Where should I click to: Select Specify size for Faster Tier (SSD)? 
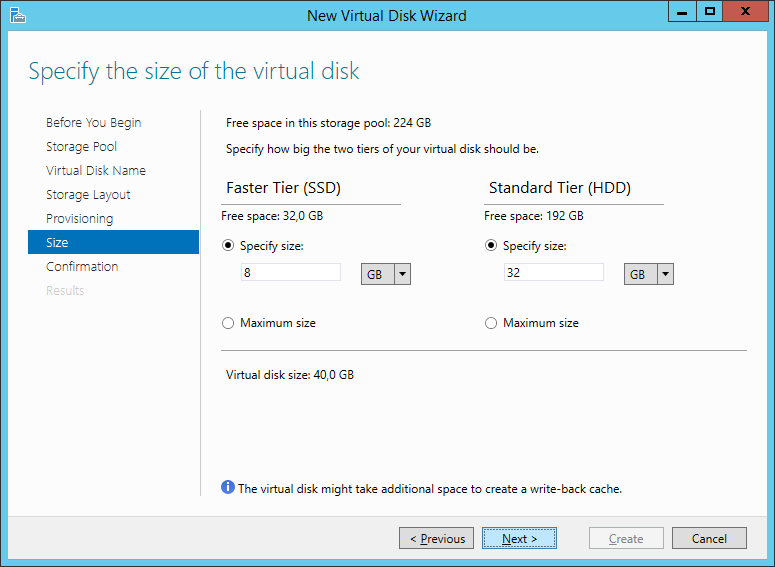coord(228,246)
